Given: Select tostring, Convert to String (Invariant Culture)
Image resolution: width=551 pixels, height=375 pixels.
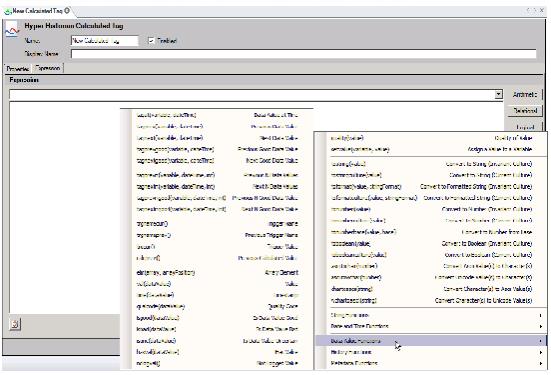Looking at the screenshot, I should 431,164.
